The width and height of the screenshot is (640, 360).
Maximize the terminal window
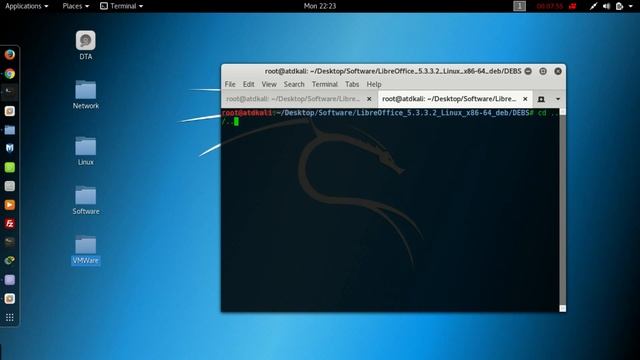[x=543, y=71]
